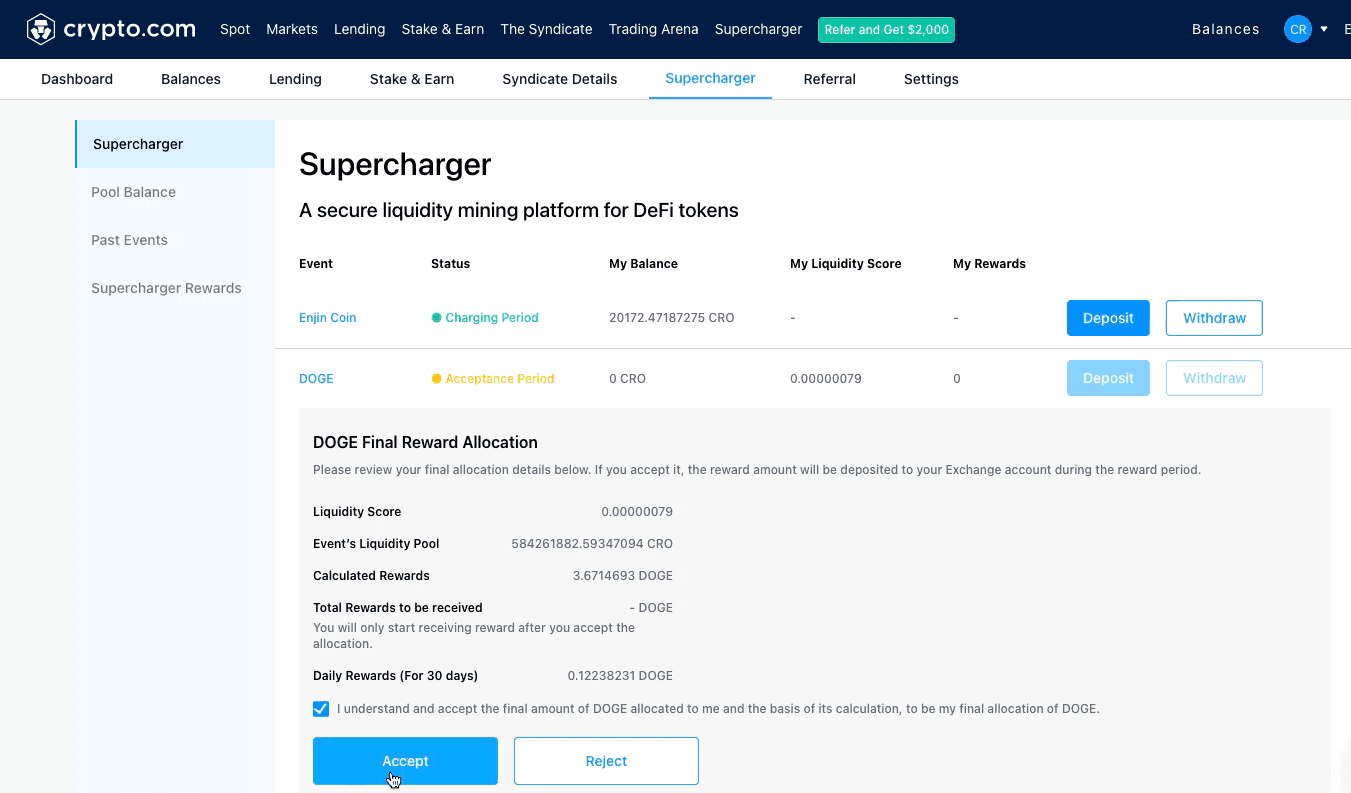Click the 3.6714693 DOGE calculated rewards
1351x793 pixels.
click(x=622, y=576)
